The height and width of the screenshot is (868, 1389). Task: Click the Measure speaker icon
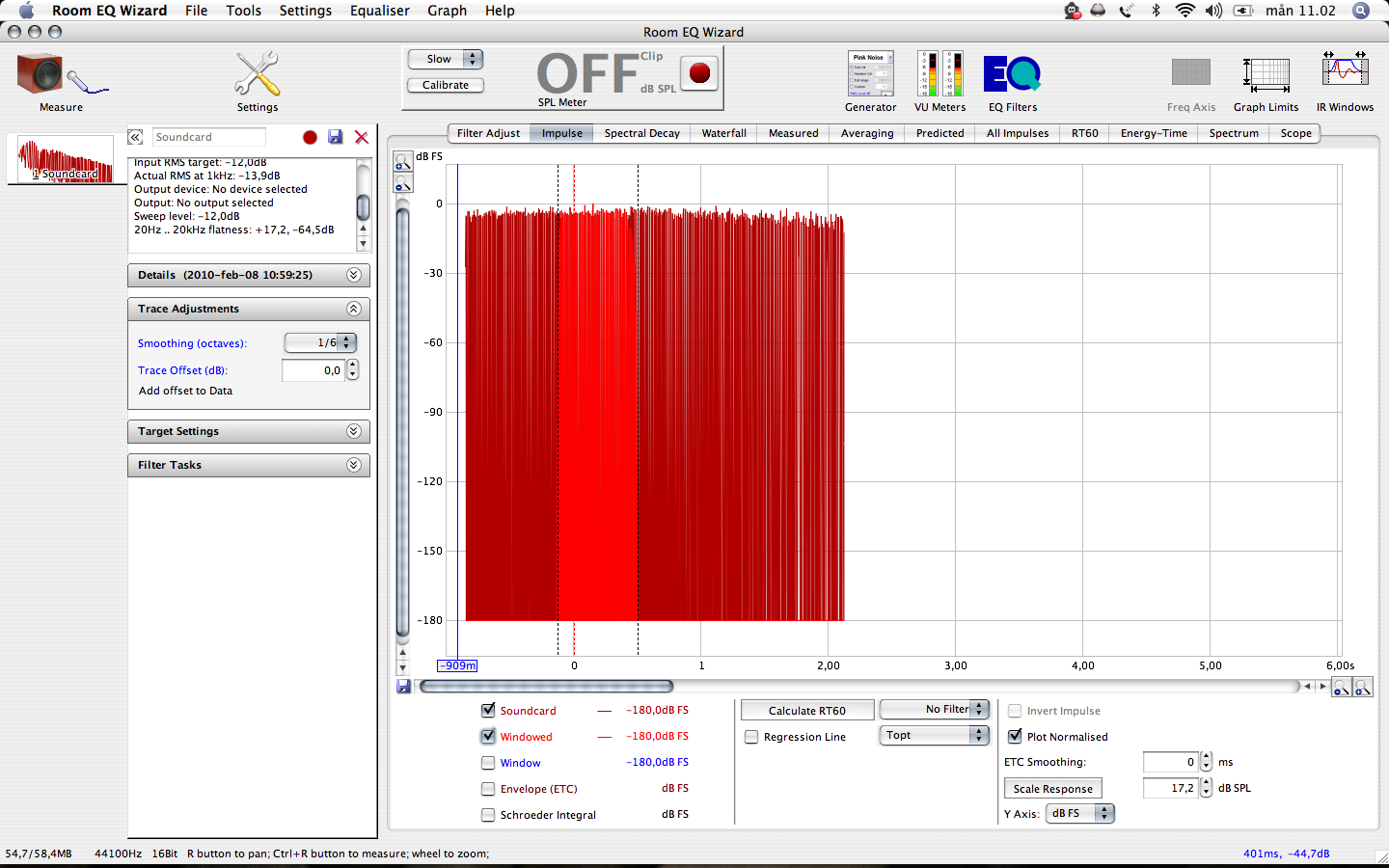point(61,75)
